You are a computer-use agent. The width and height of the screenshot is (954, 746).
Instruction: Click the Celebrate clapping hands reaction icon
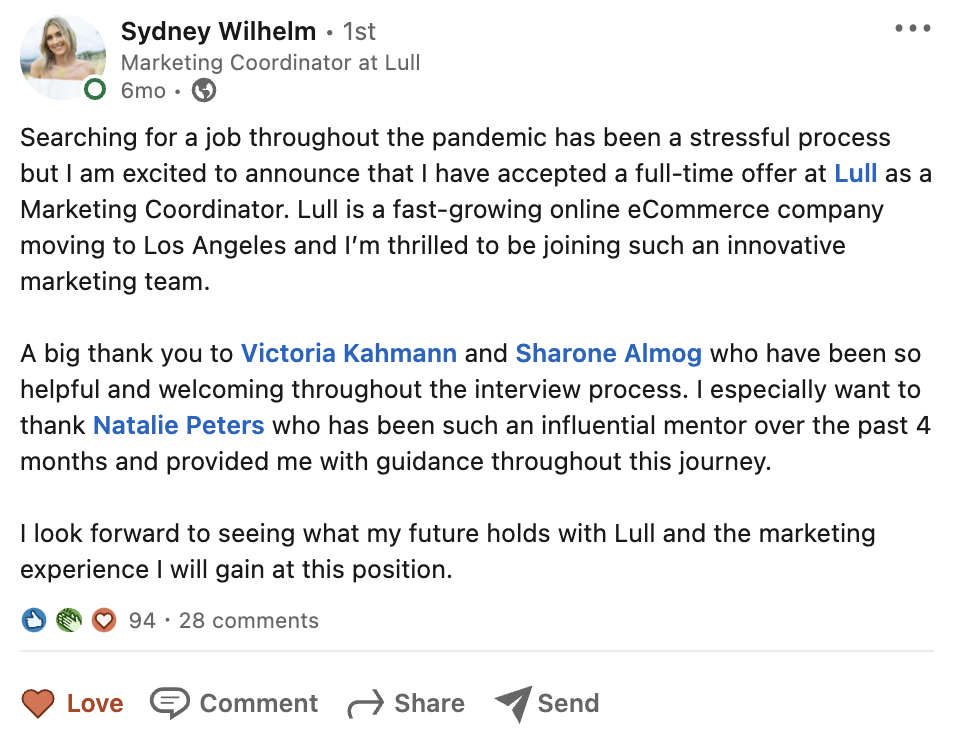point(68,620)
